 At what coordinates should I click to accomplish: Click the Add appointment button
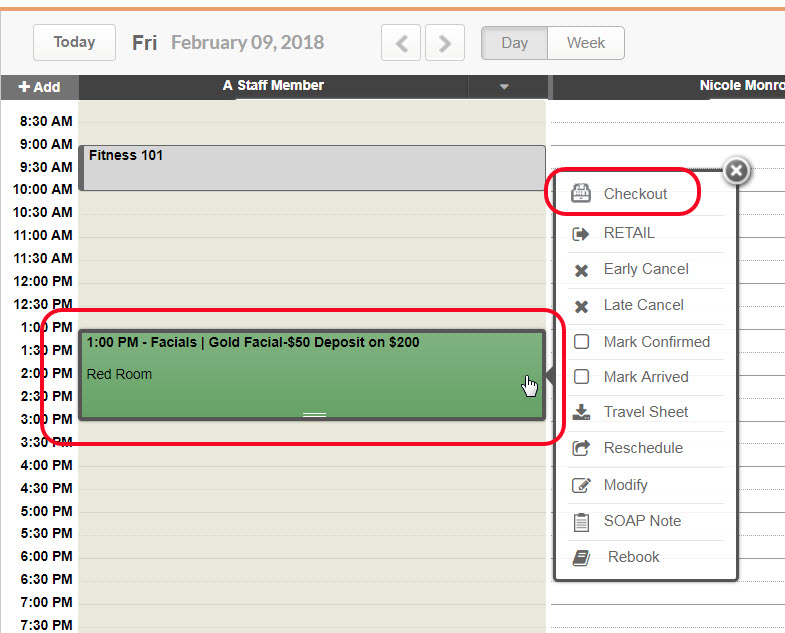[39, 87]
